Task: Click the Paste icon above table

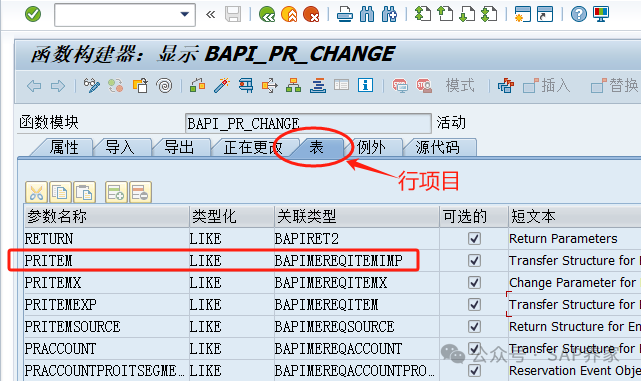Action: tap(84, 192)
